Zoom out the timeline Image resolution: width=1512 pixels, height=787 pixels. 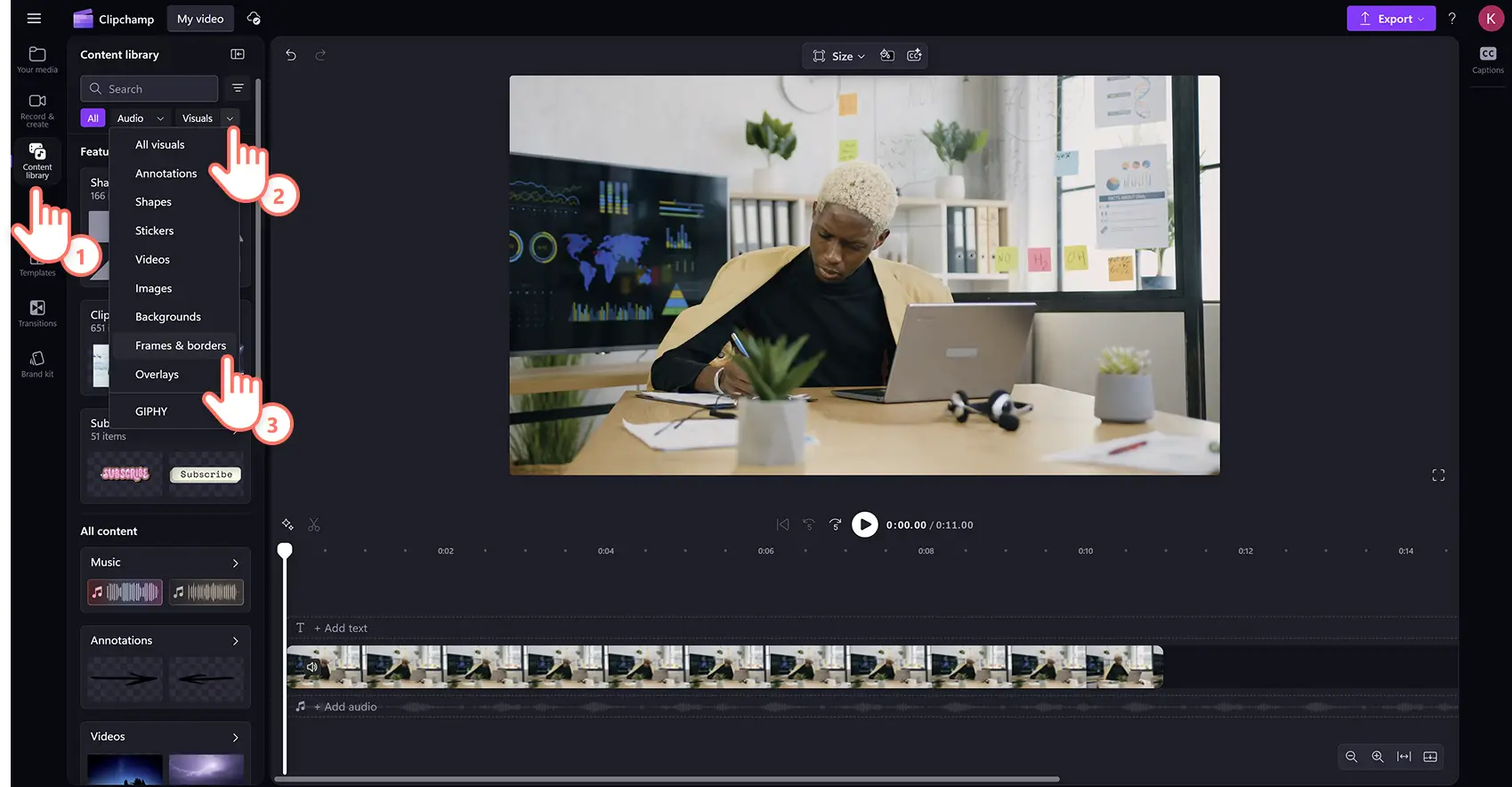(x=1351, y=757)
